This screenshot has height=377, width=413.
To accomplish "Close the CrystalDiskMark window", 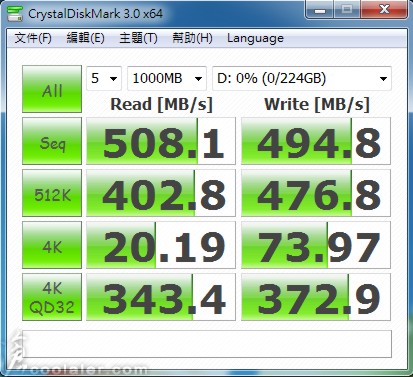I will point(384,10).
